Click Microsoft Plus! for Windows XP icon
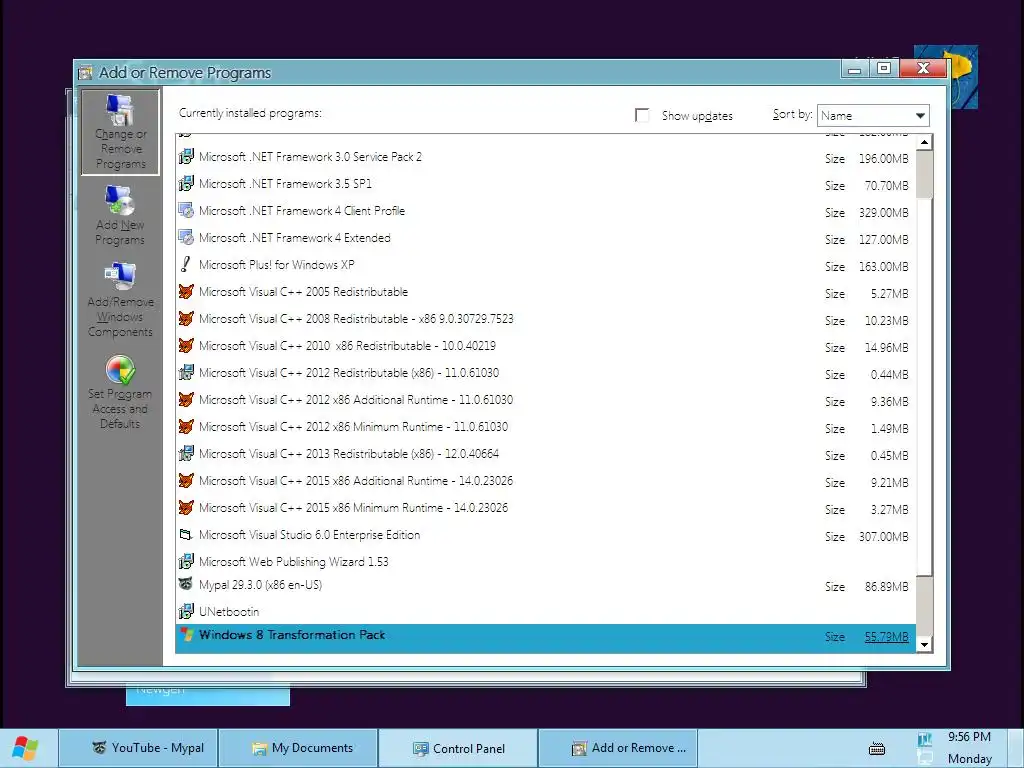The height and width of the screenshot is (768, 1024). click(x=186, y=264)
